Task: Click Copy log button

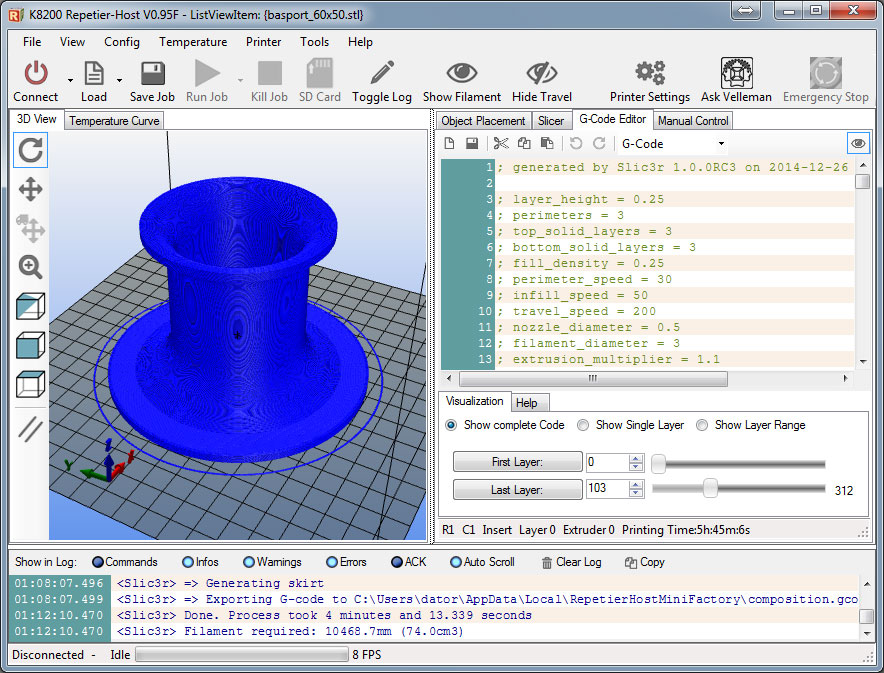Action: pos(645,562)
